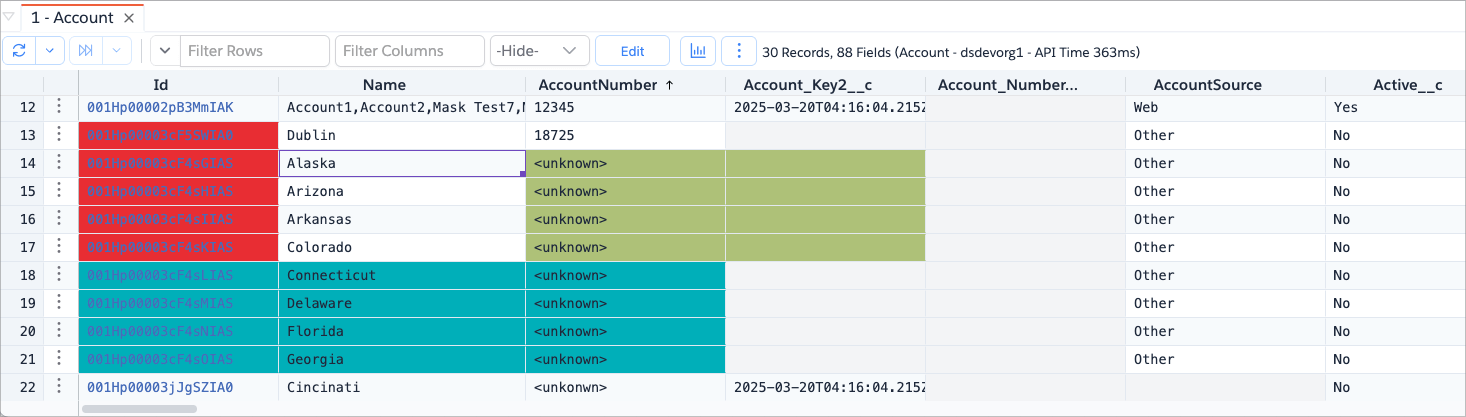Open record link 001Hp00002pB3MmIAK
The image size is (1466, 417).
coord(160,107)
